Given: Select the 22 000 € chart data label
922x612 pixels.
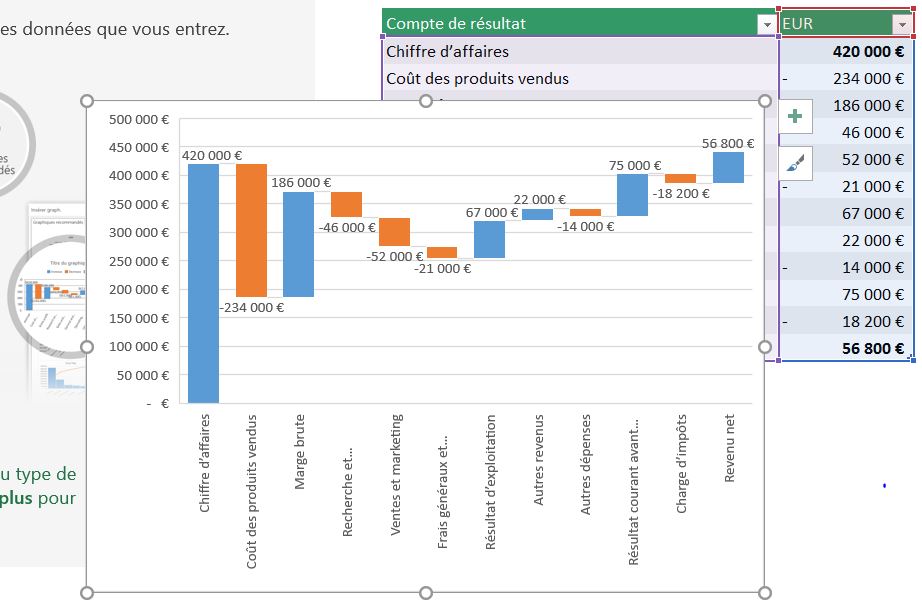Looking at the screenshot, I should [540, 200].
